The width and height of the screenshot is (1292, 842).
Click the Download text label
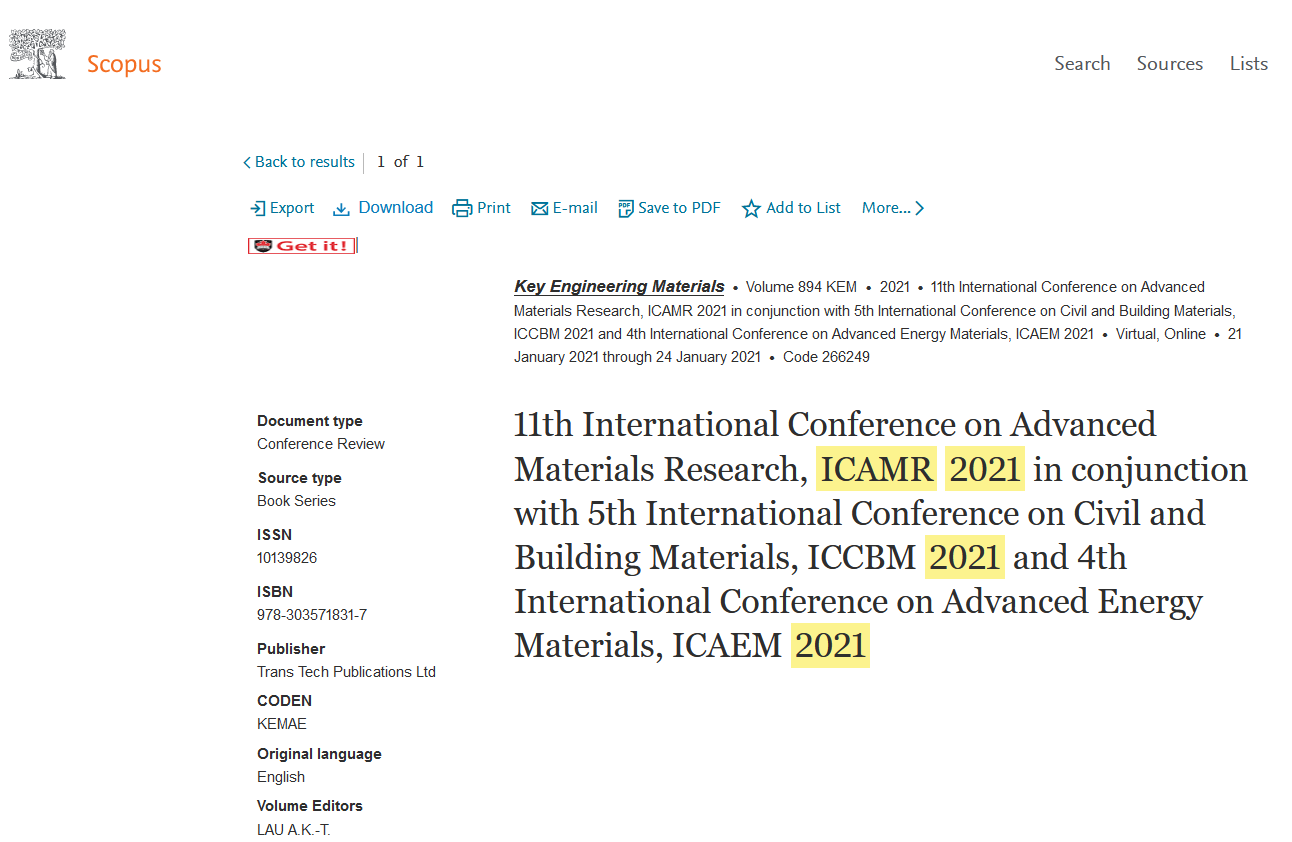coord(395,207)
